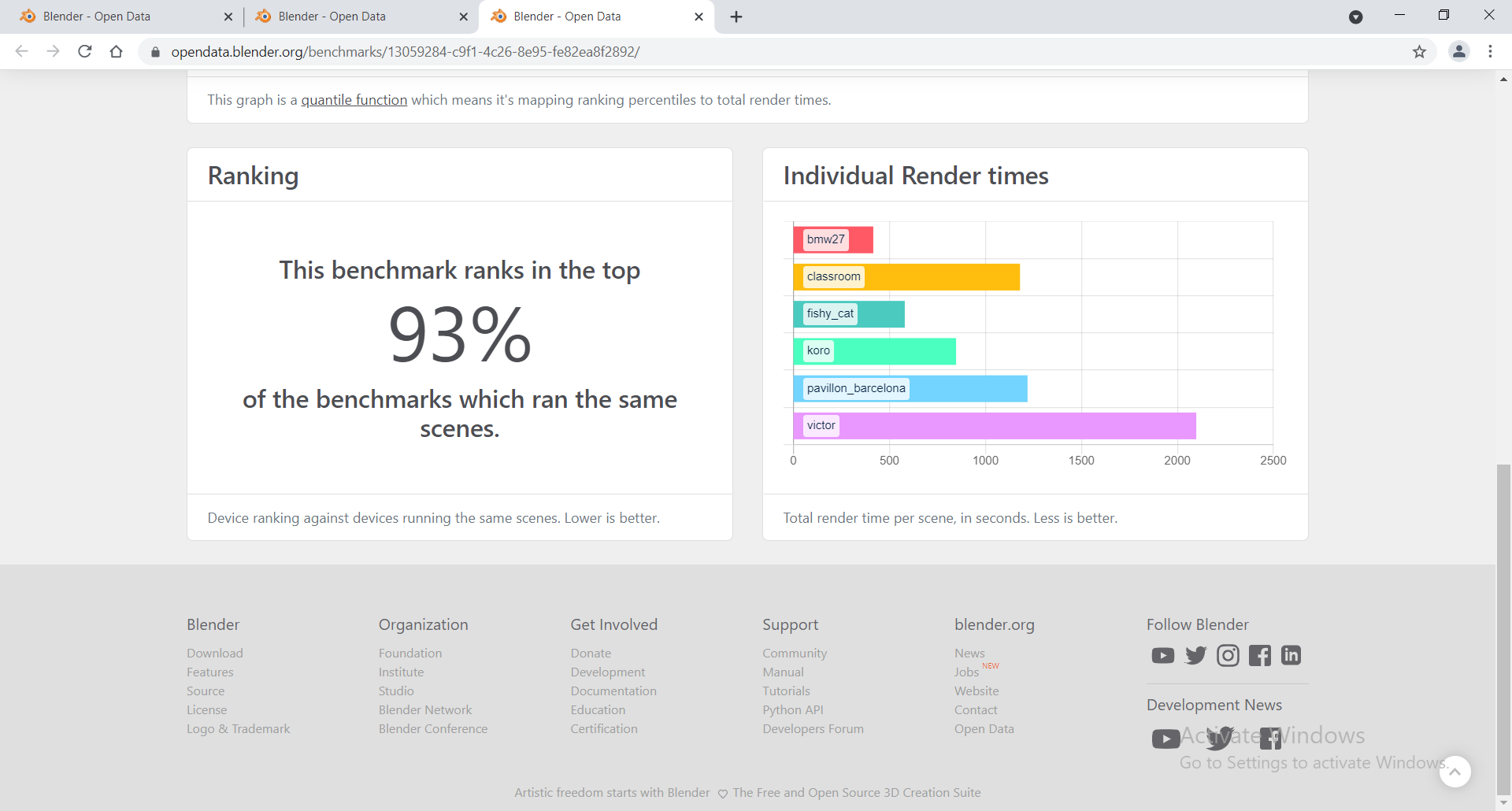Open the Chrome three-dot menu
The width and height of the screenshot is (1512, 811).
coord(1490,51)
